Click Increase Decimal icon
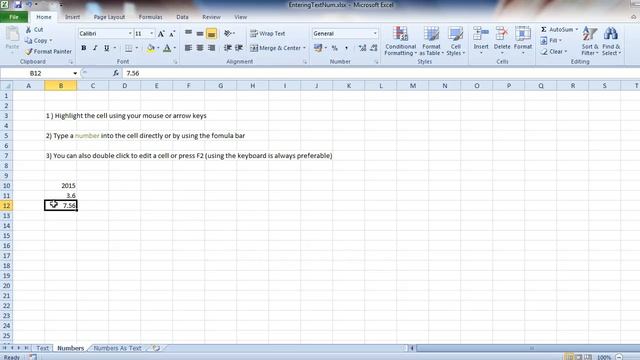Screen dimensions: 640x360 (x=362, y=48)
